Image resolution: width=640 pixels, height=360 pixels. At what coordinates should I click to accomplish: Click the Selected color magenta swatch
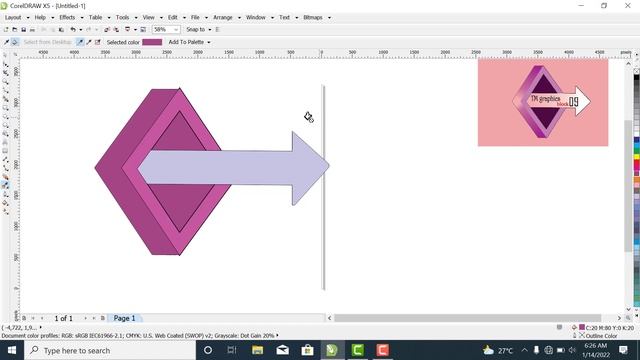coord(152,42)
